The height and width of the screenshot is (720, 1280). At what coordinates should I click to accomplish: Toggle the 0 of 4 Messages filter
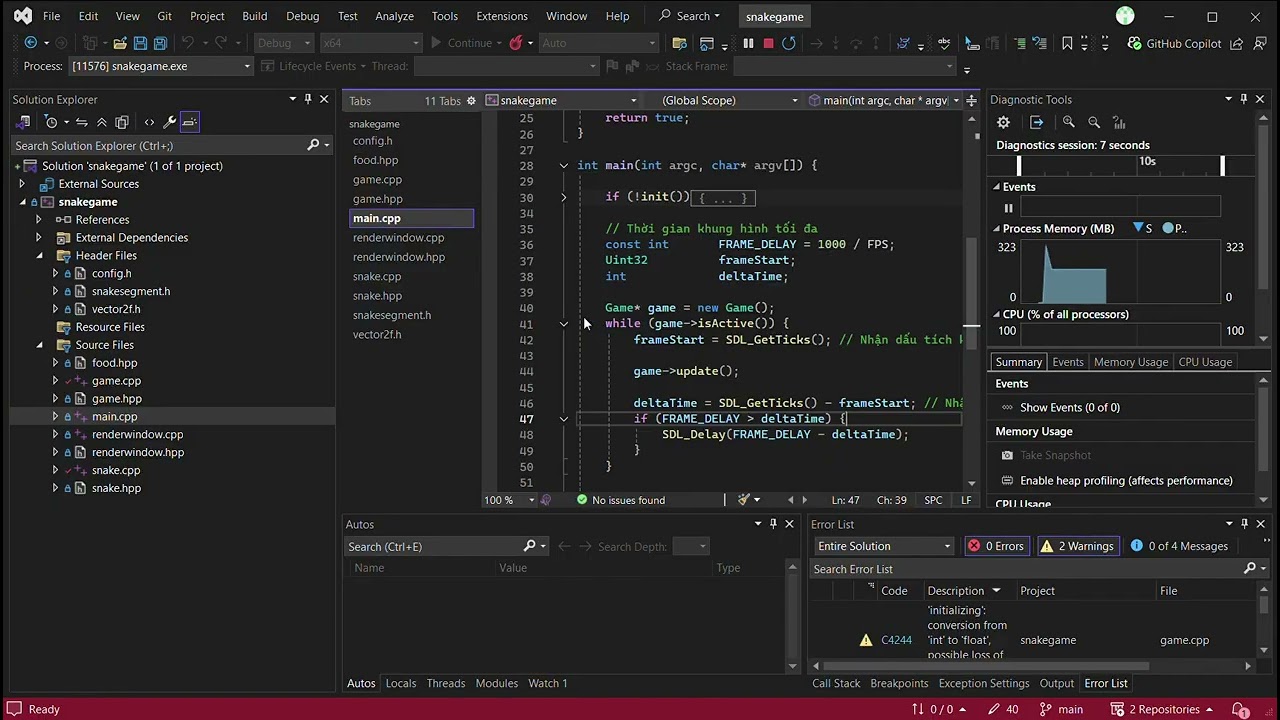tap(1178, 546)
